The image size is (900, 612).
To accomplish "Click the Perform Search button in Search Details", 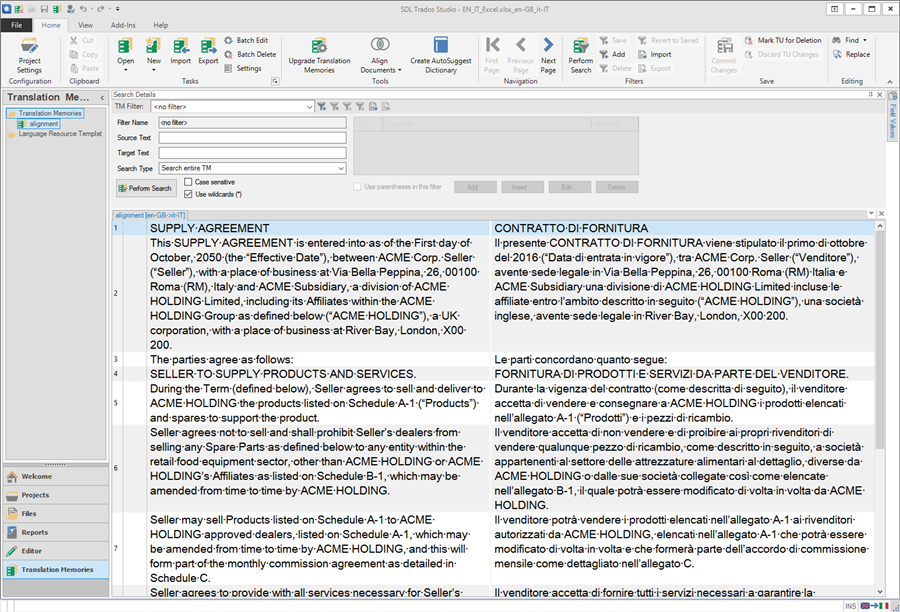I will pyautogui.click(x=145, y=188).
